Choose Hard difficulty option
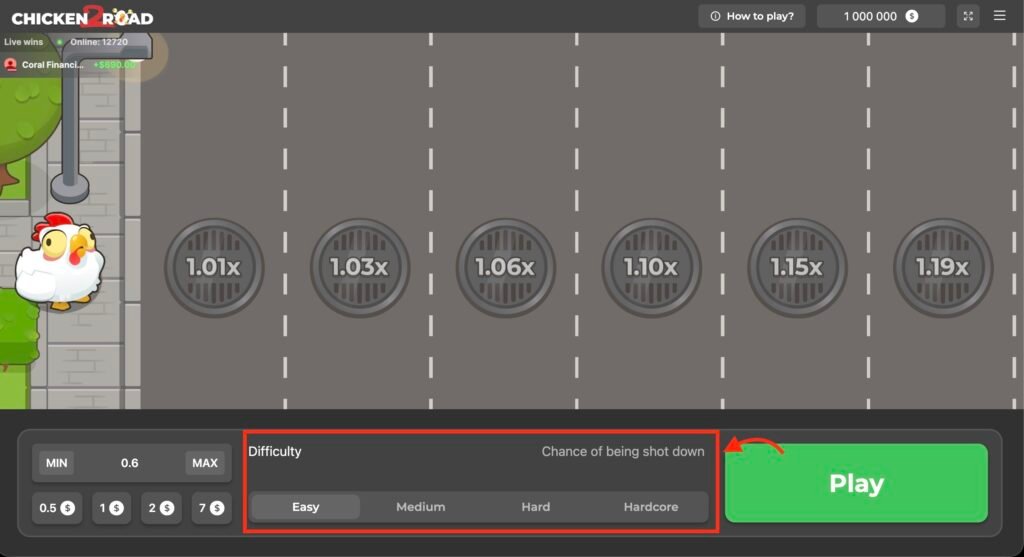This screenshot has height=557, width=1024. coord(535,507)
